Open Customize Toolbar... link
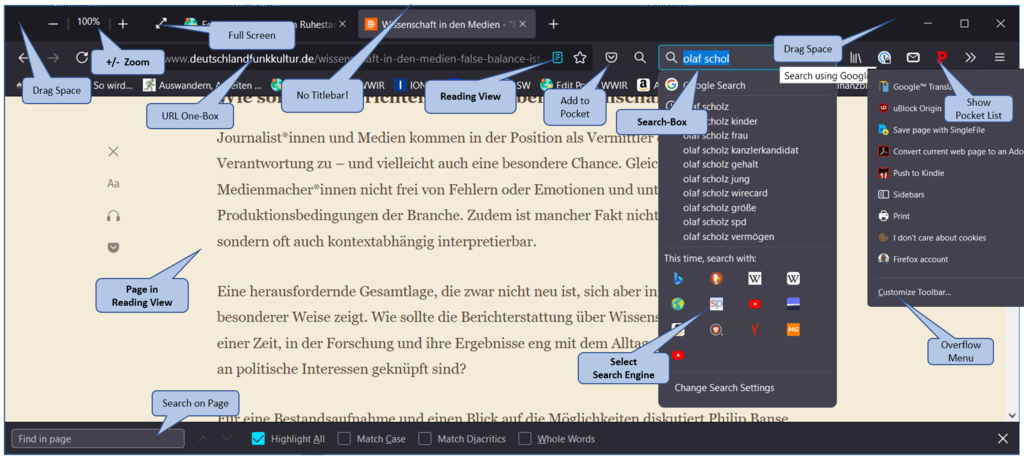The image size is (1024, 460). click(914, 292)
